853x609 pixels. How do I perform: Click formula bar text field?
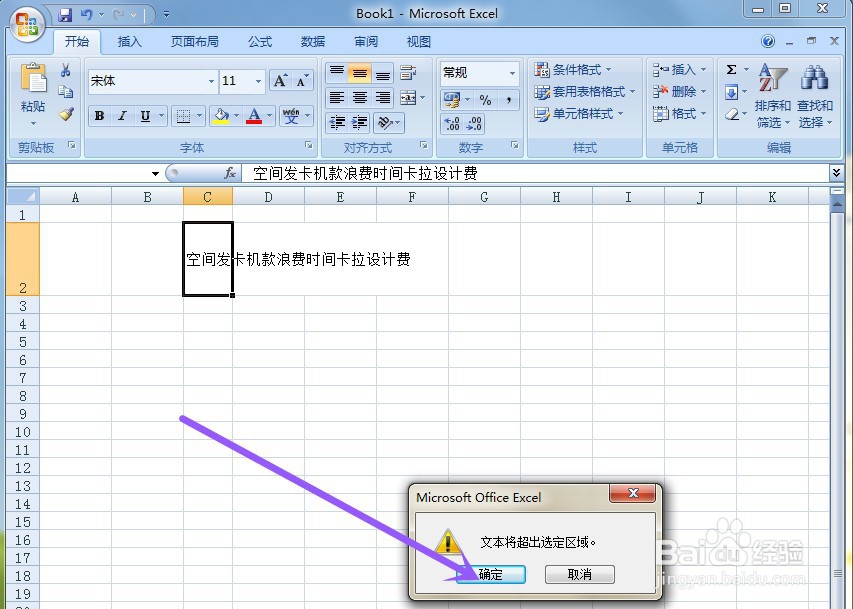point(535,174)
